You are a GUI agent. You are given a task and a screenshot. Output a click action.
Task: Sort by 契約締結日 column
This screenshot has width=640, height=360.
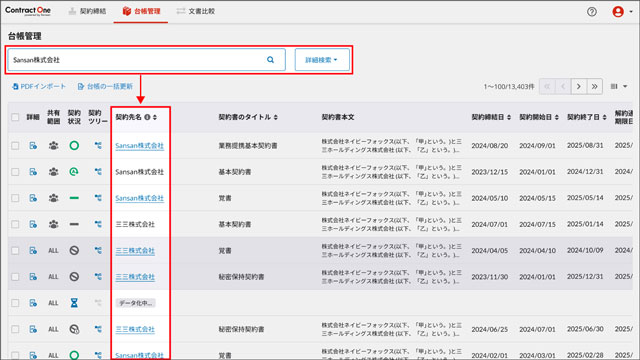pyautogui.click(x=491, y=117)
